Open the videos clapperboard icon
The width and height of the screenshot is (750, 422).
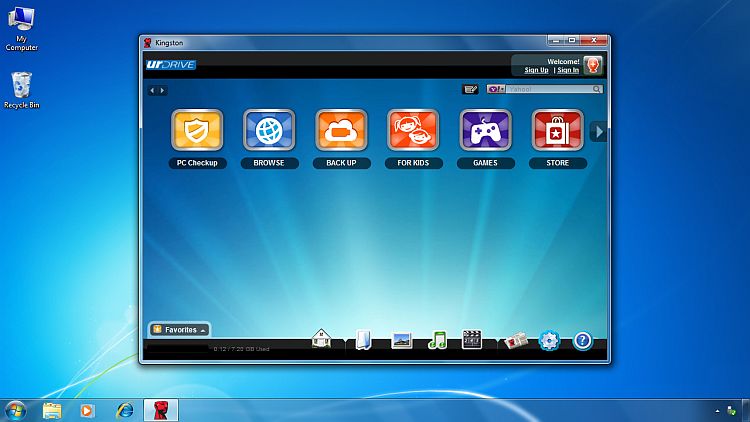point(472,340)
